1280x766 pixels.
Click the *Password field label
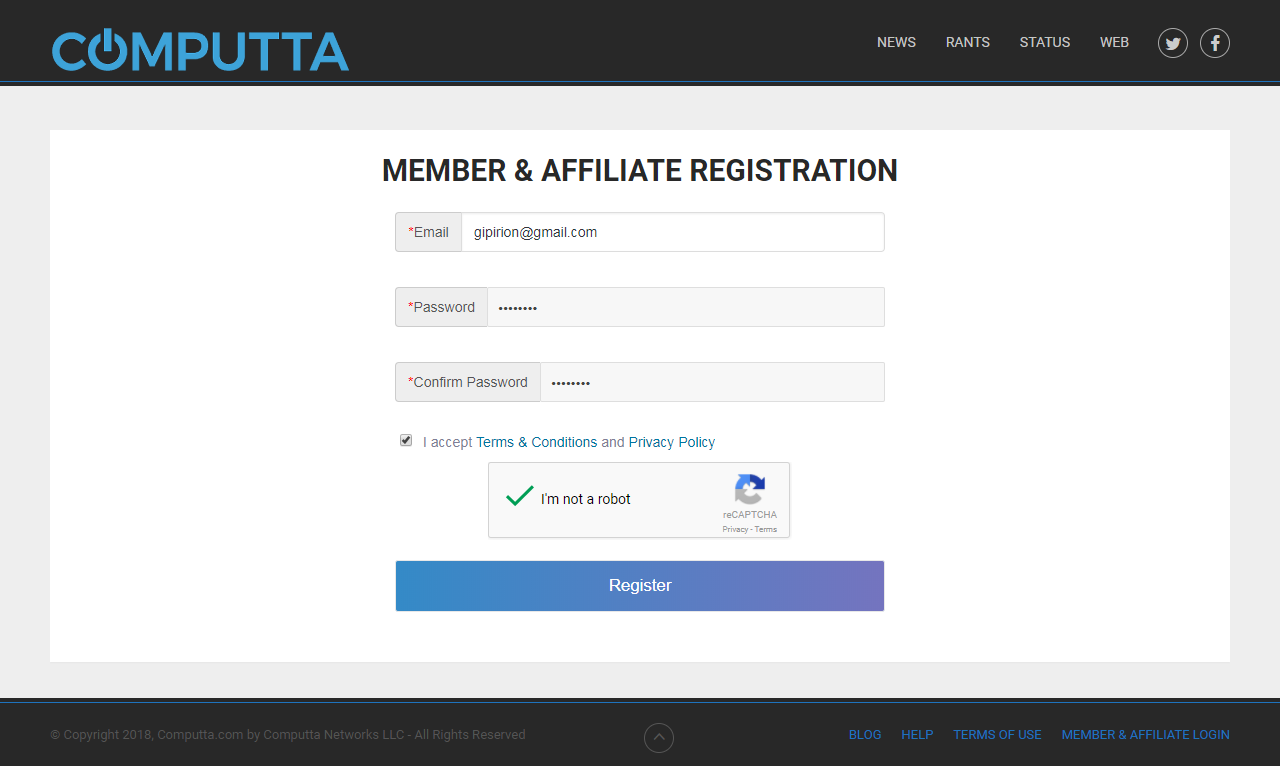[x=442, y=307]
